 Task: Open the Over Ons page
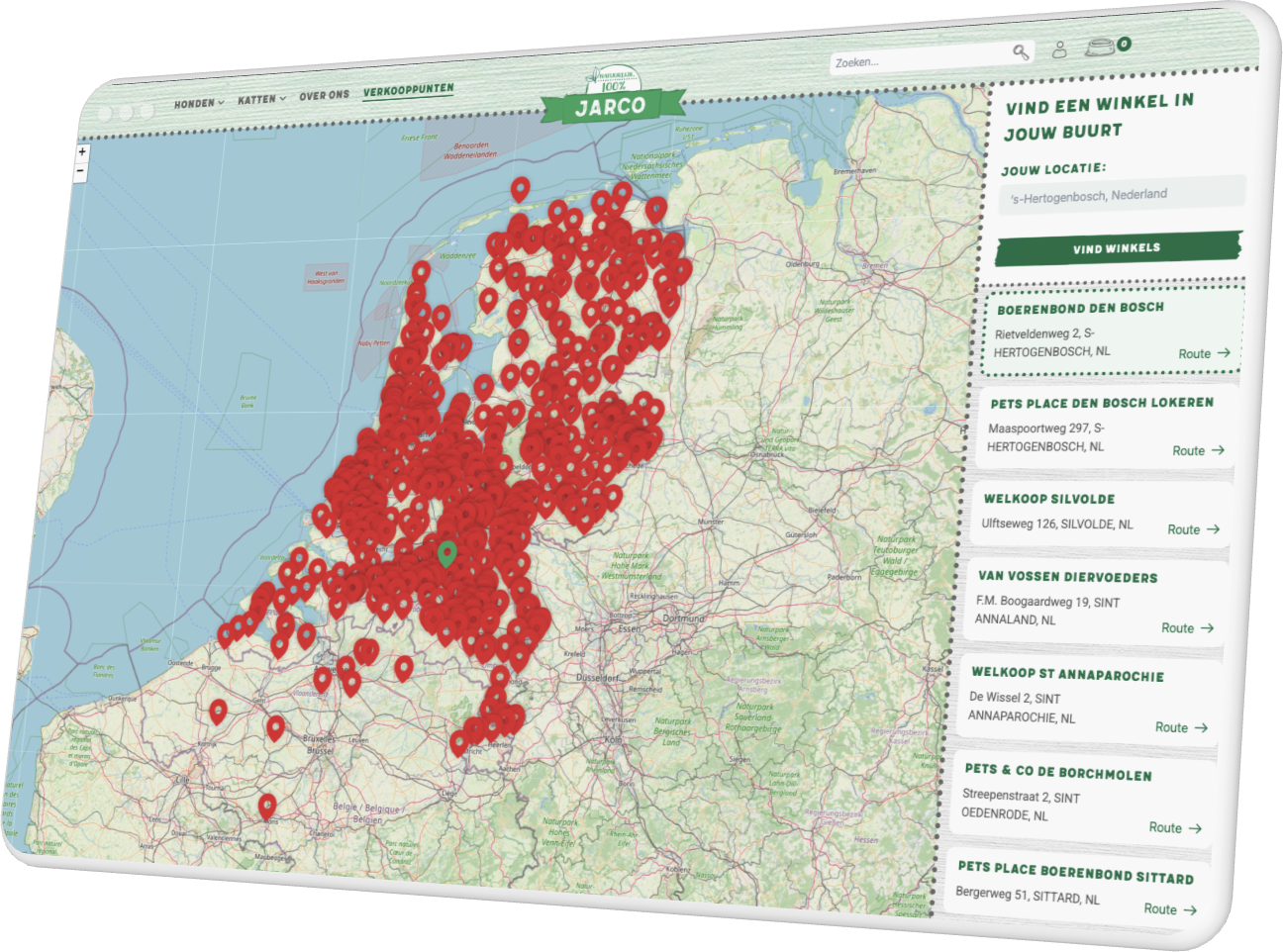(x=325, y=96)
